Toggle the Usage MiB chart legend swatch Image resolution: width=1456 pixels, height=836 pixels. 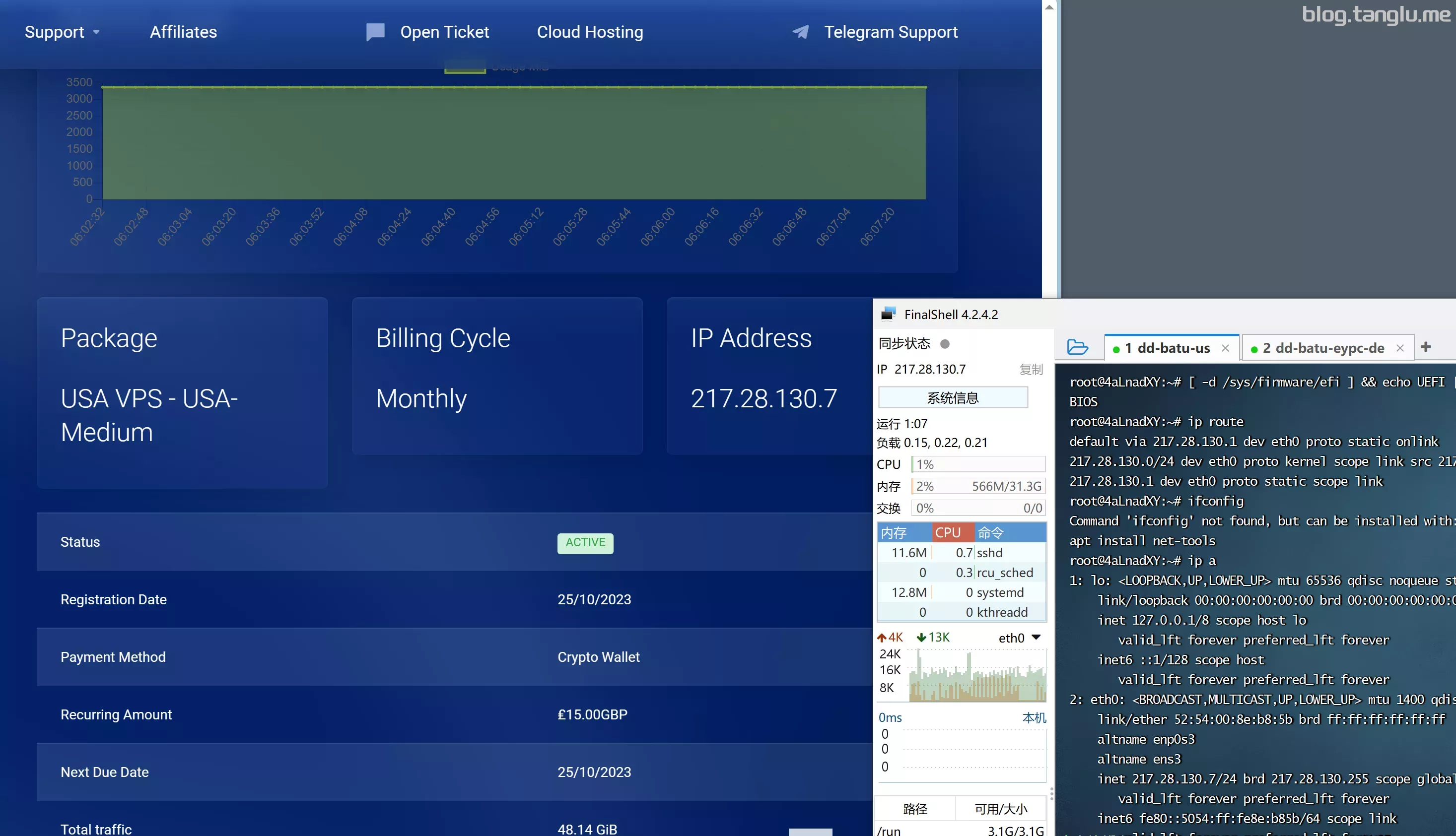465,68
